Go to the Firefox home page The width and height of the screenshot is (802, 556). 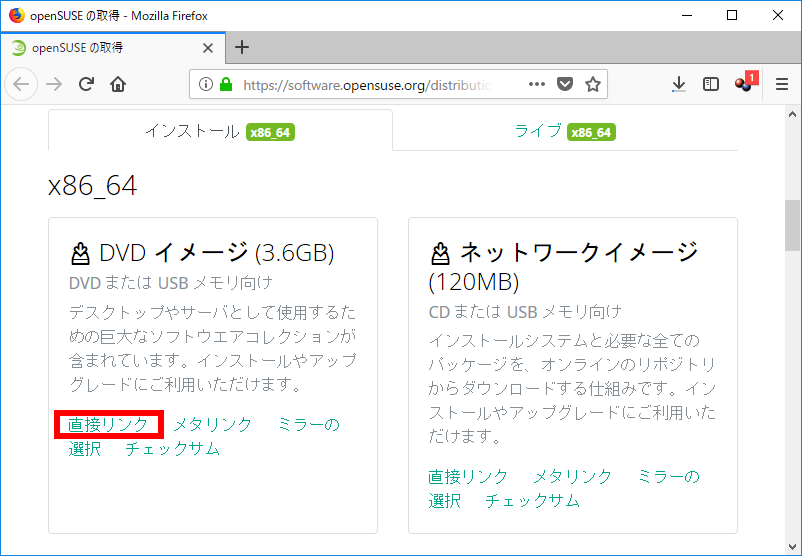coord(118,84)
